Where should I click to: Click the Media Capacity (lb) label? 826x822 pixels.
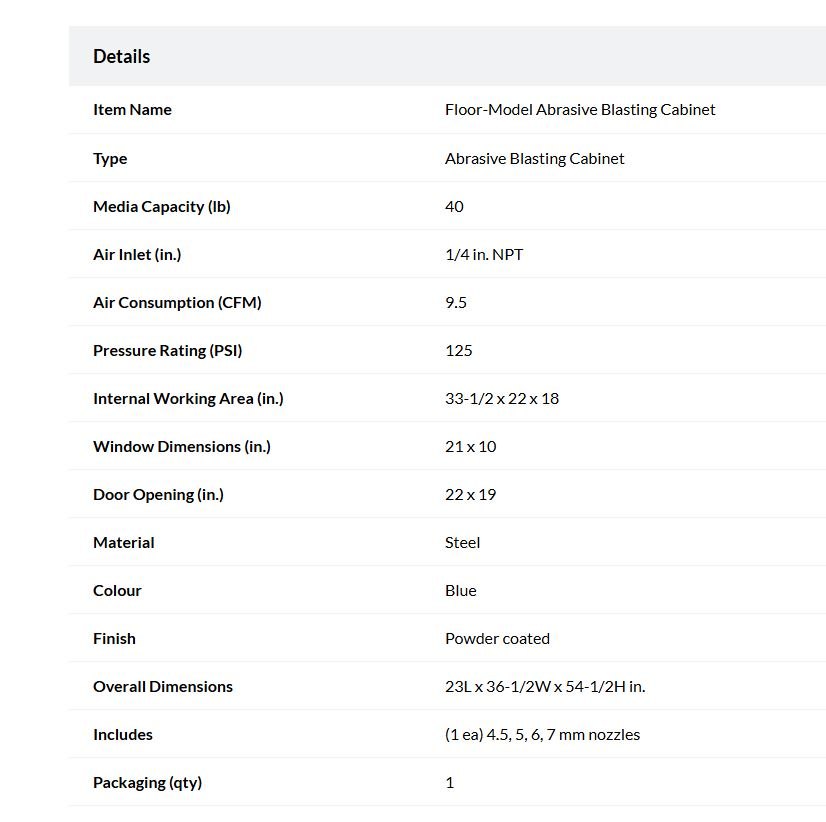point(162,207)
